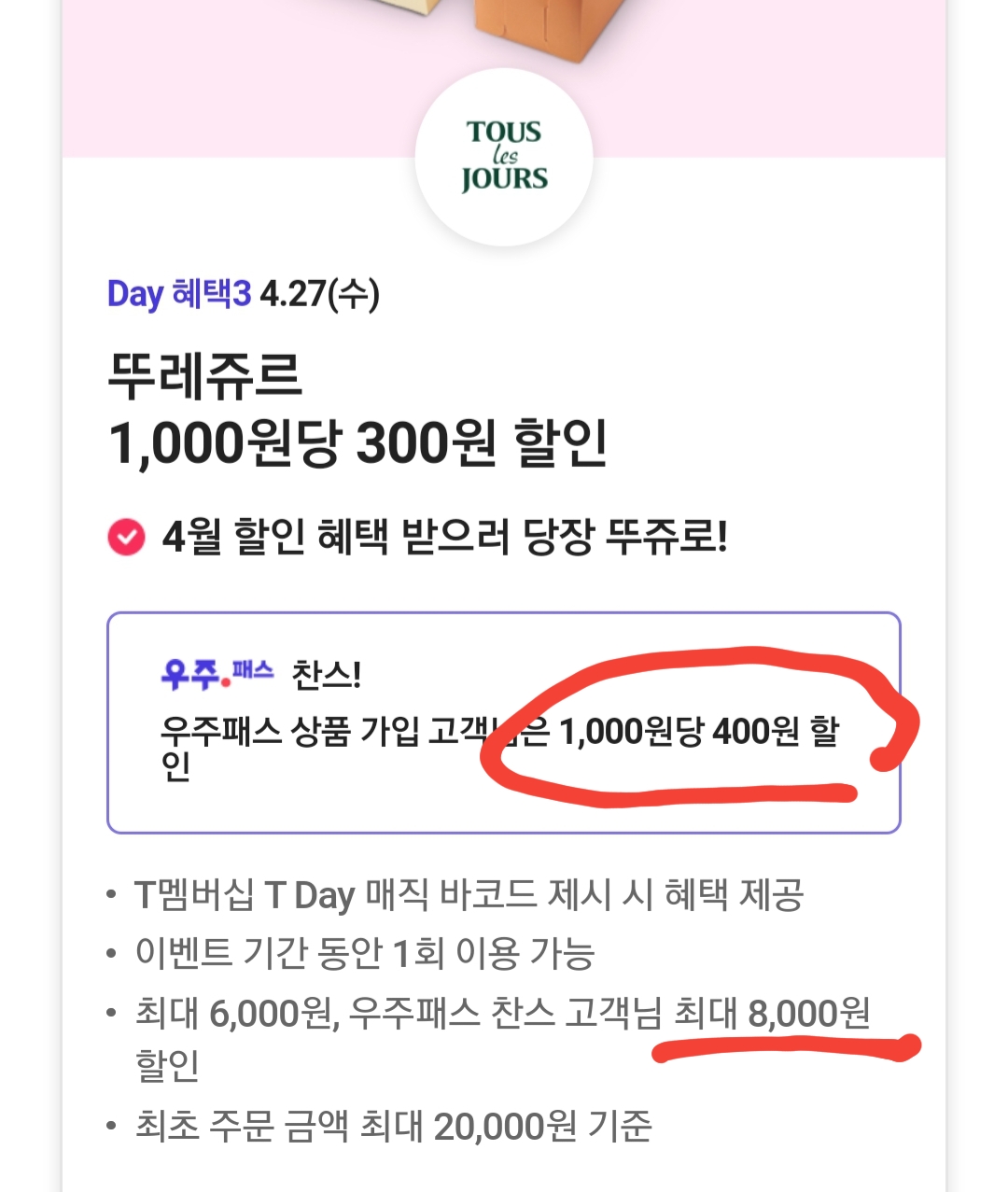Tap the underlined "최대 8,000원" text

click(771, 1013)
